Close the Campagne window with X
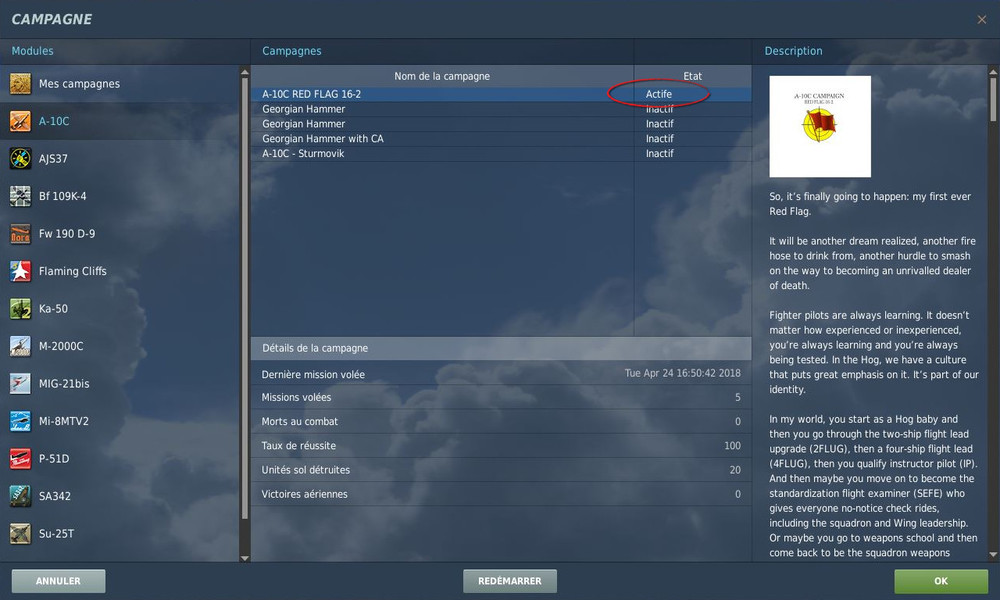 [x=982, y=20]
